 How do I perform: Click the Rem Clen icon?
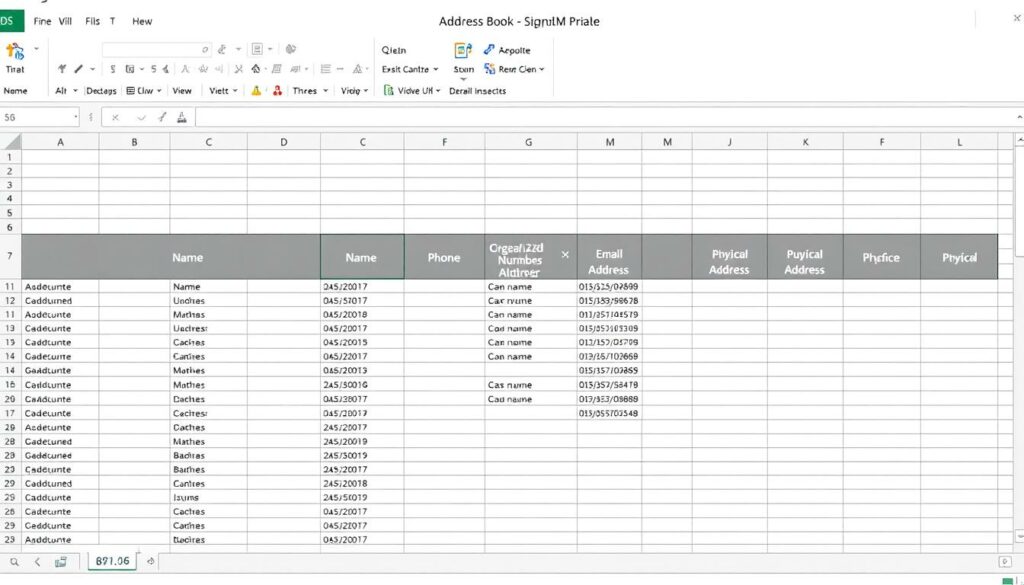point(490,70)
